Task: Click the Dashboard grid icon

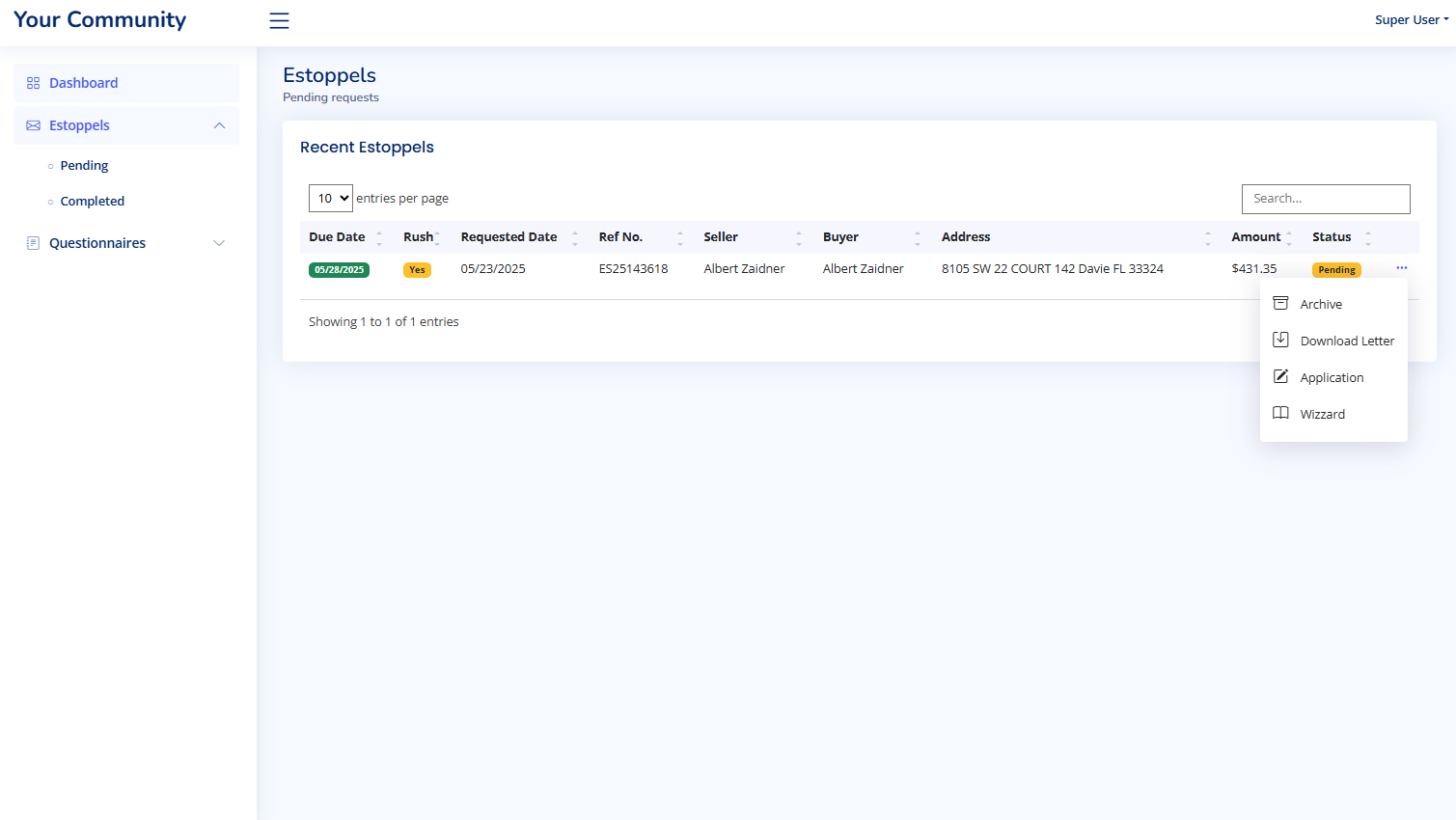Action: [33, 83]
